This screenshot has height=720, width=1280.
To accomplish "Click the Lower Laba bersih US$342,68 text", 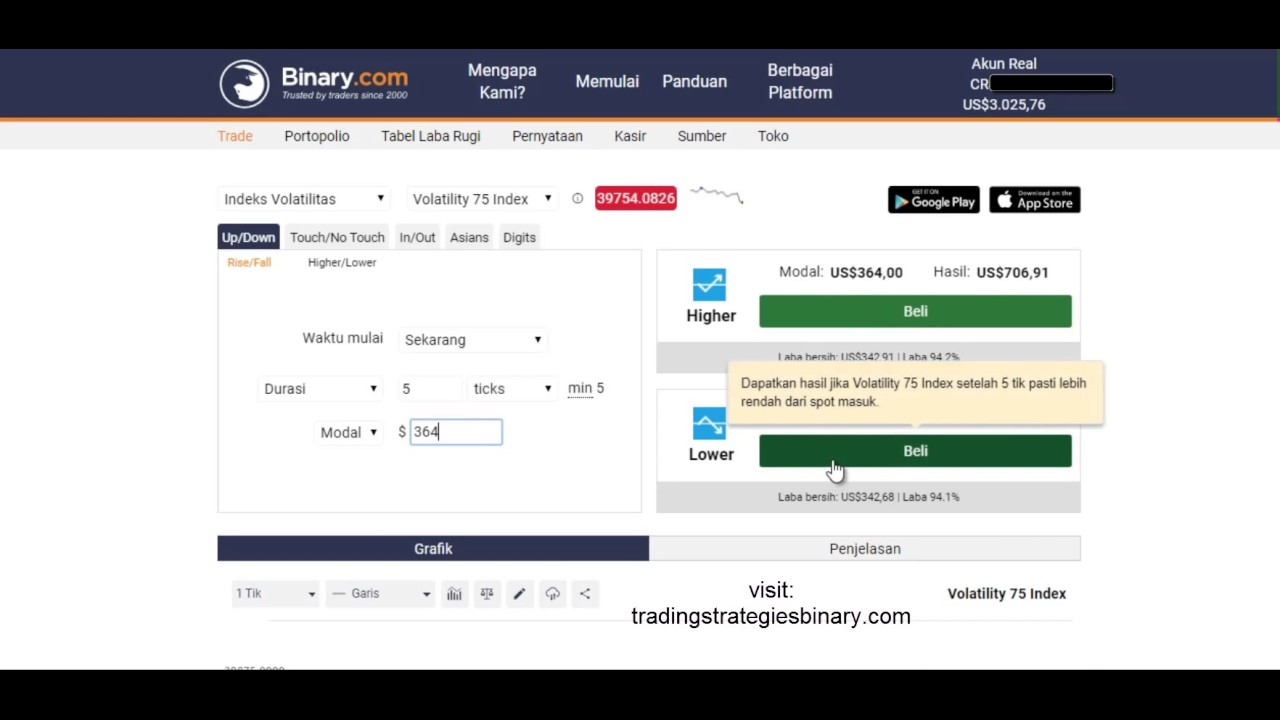I will click(836, 497).
